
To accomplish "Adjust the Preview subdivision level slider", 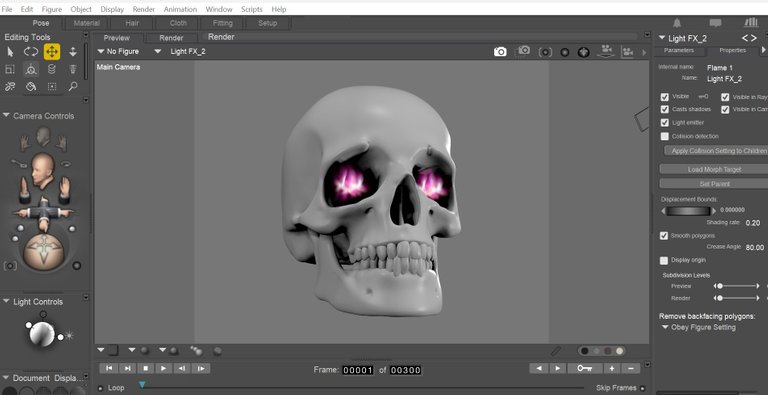I will [x=737, y=286].
